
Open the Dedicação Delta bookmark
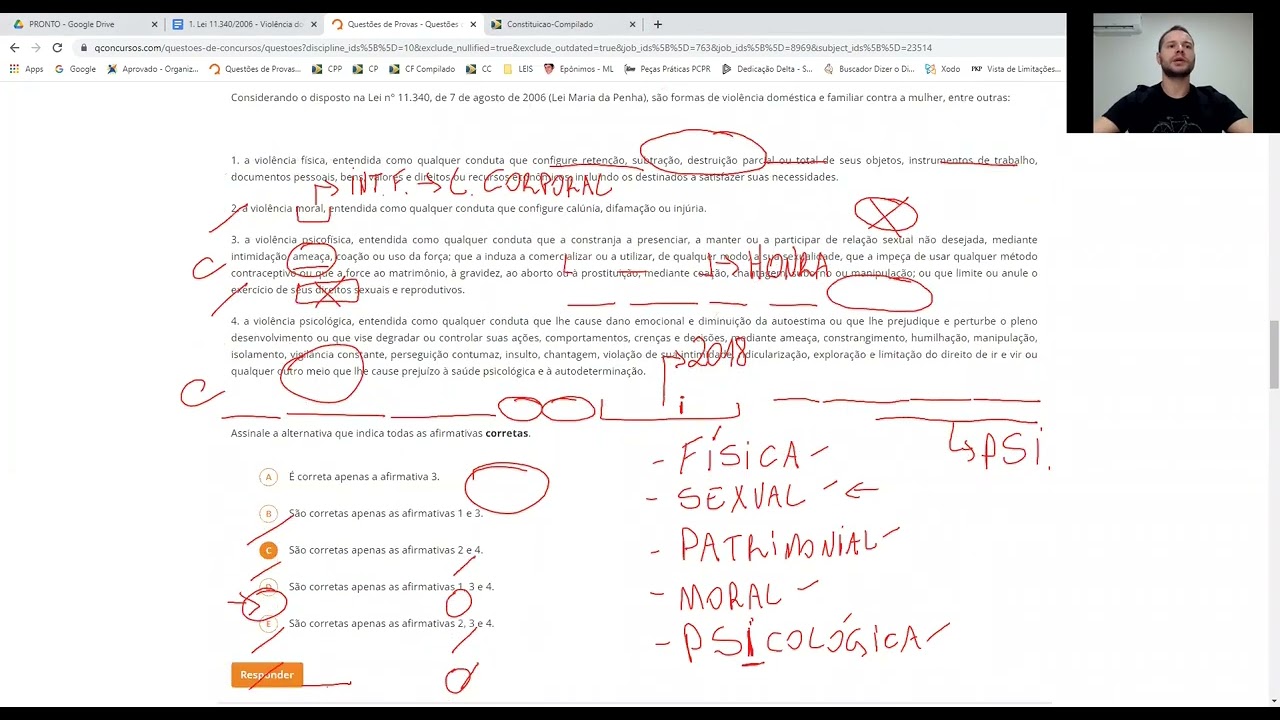click(x=767, y=69)
